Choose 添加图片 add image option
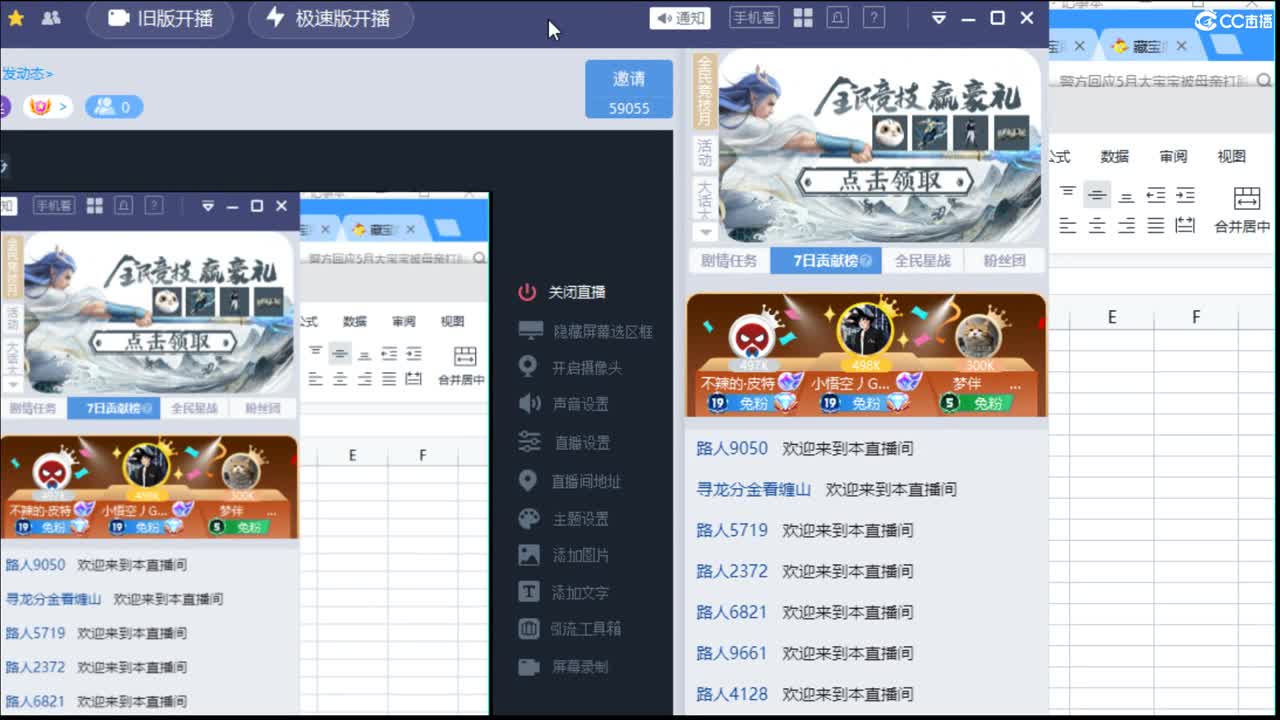This screenshot has height=720, width=1280. (563, 555)
